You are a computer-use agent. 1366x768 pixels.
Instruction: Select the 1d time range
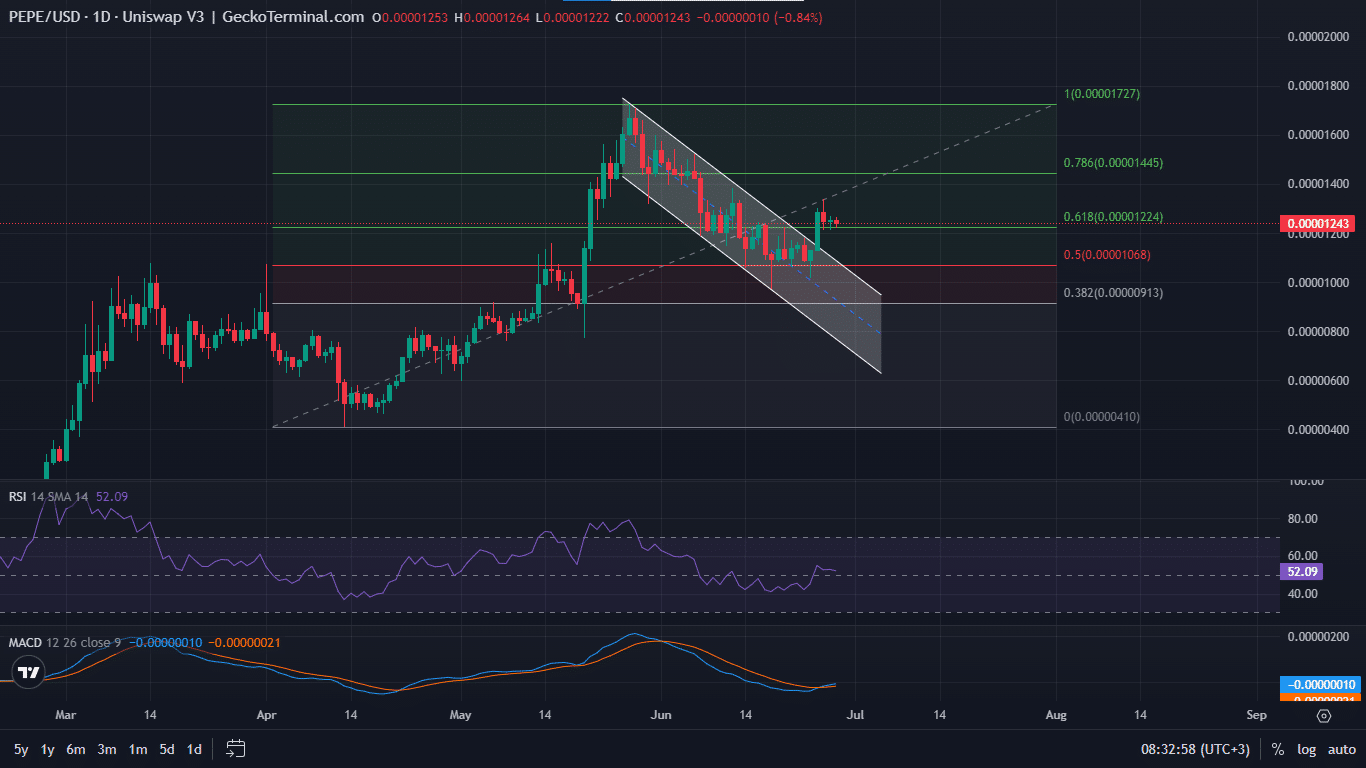(x=194, y=749)
